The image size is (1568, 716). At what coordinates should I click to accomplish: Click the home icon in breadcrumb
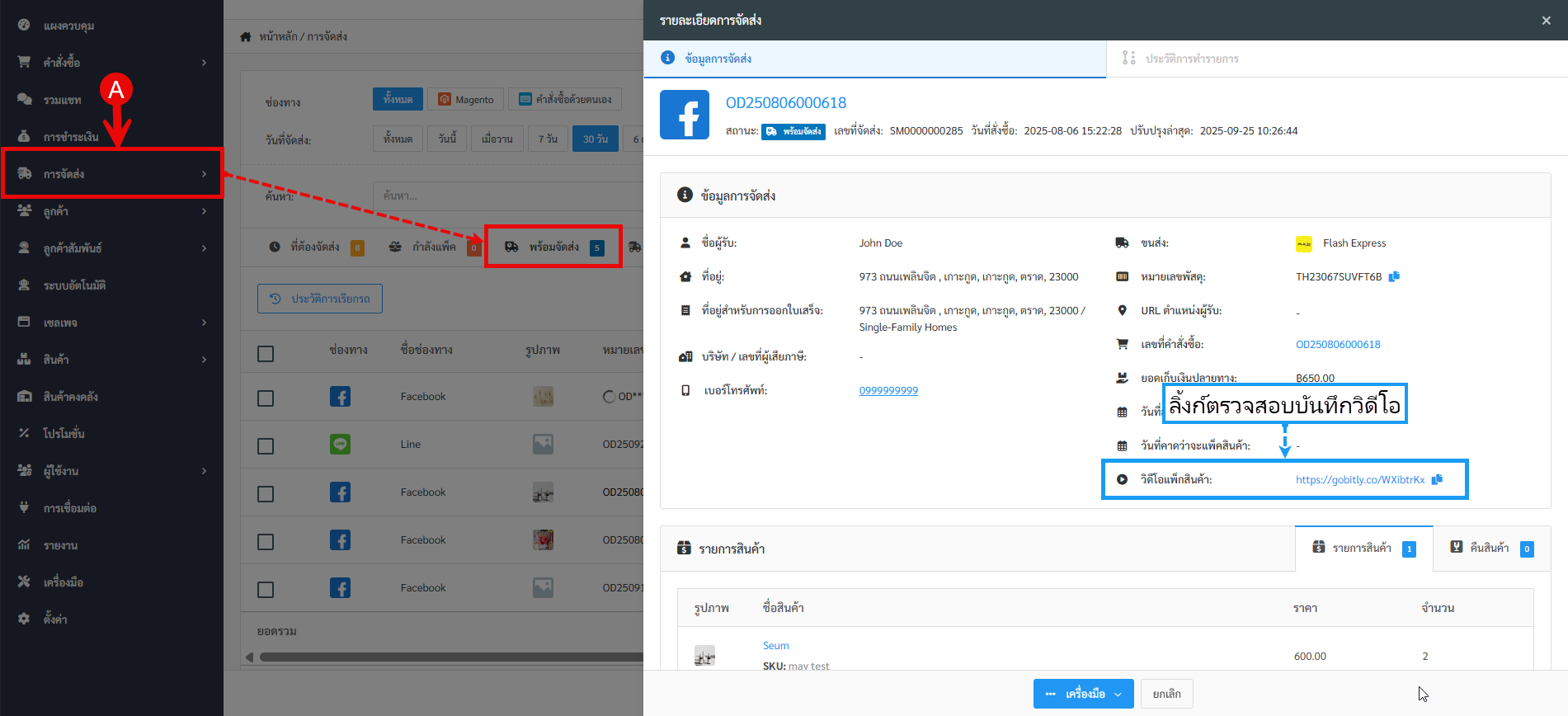click(246, 37)
